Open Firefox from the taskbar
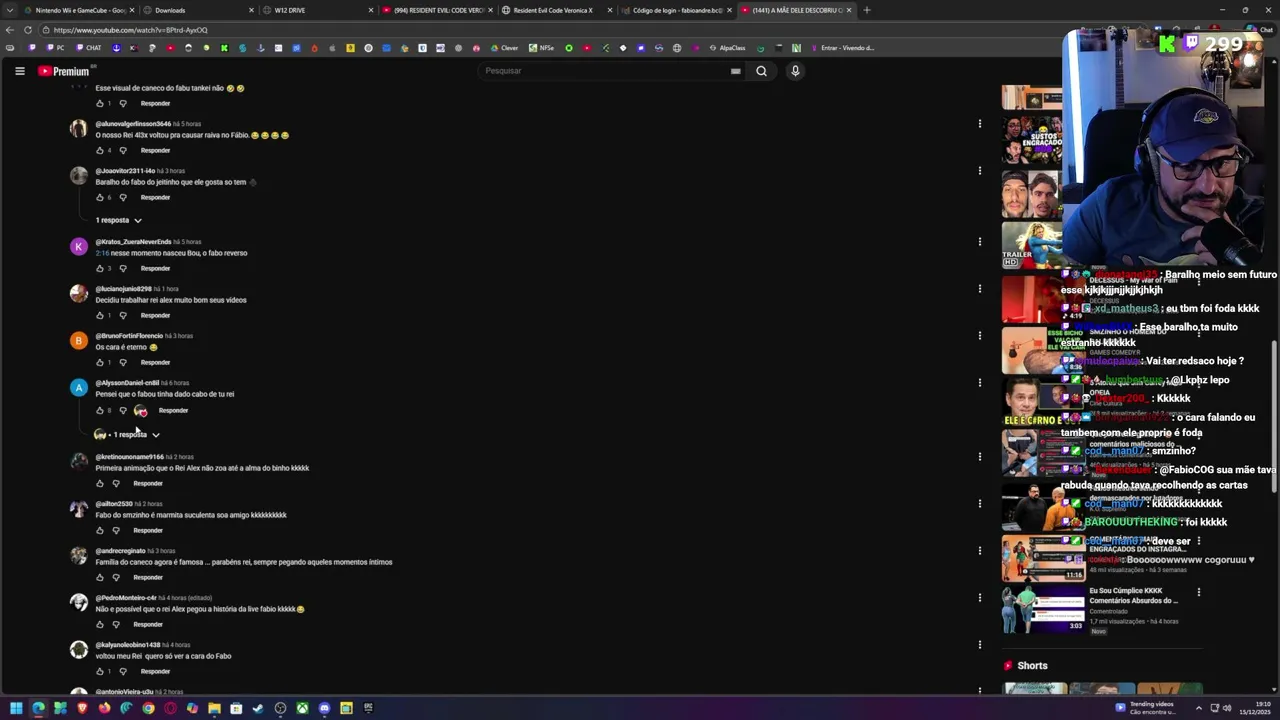The image size is (1280, 720). pos(104,708)
